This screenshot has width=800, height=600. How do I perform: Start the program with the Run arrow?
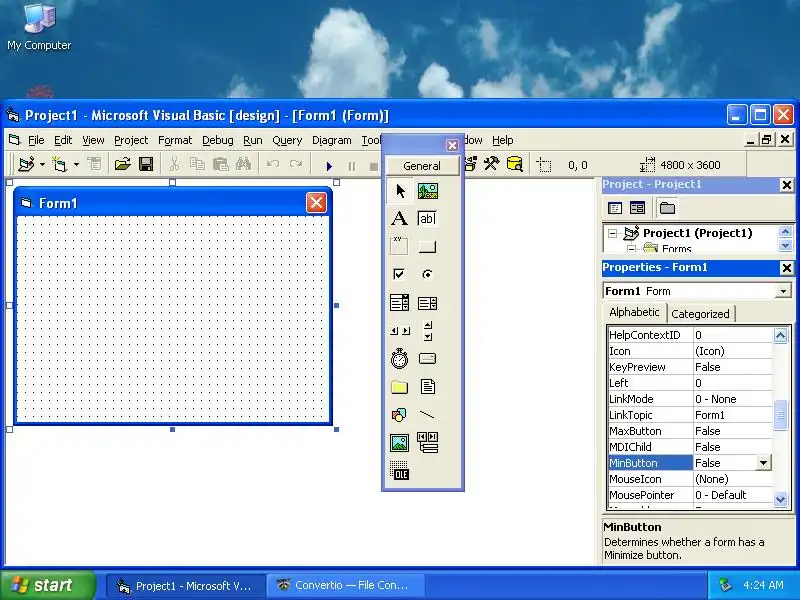(329, 166)
